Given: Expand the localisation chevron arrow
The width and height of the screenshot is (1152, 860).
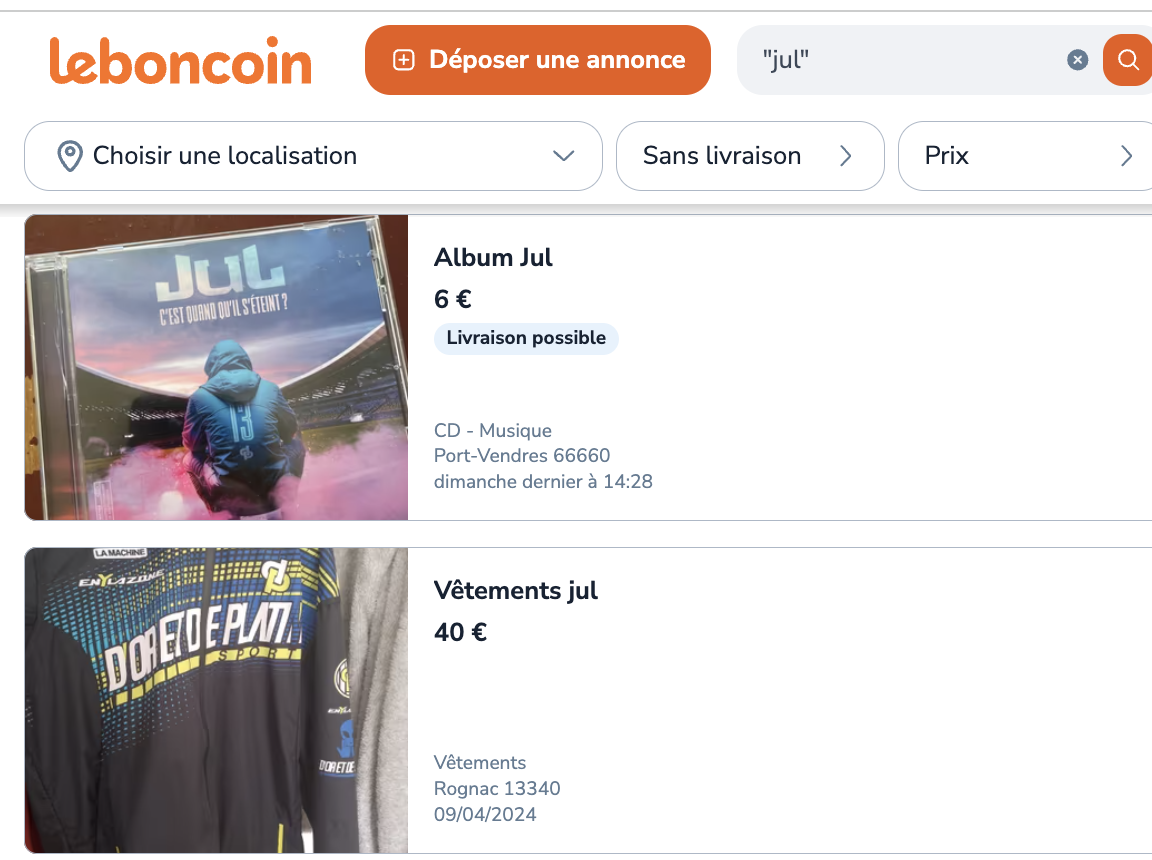Looking at the screenshot, I should point(564,156).
